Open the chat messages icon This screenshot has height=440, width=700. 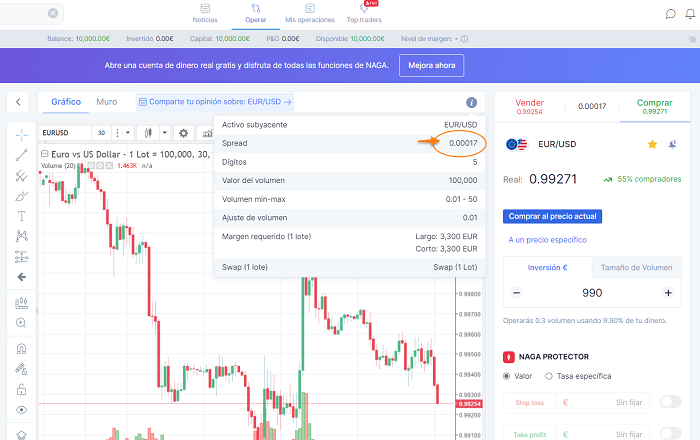(x=670, y=14)
